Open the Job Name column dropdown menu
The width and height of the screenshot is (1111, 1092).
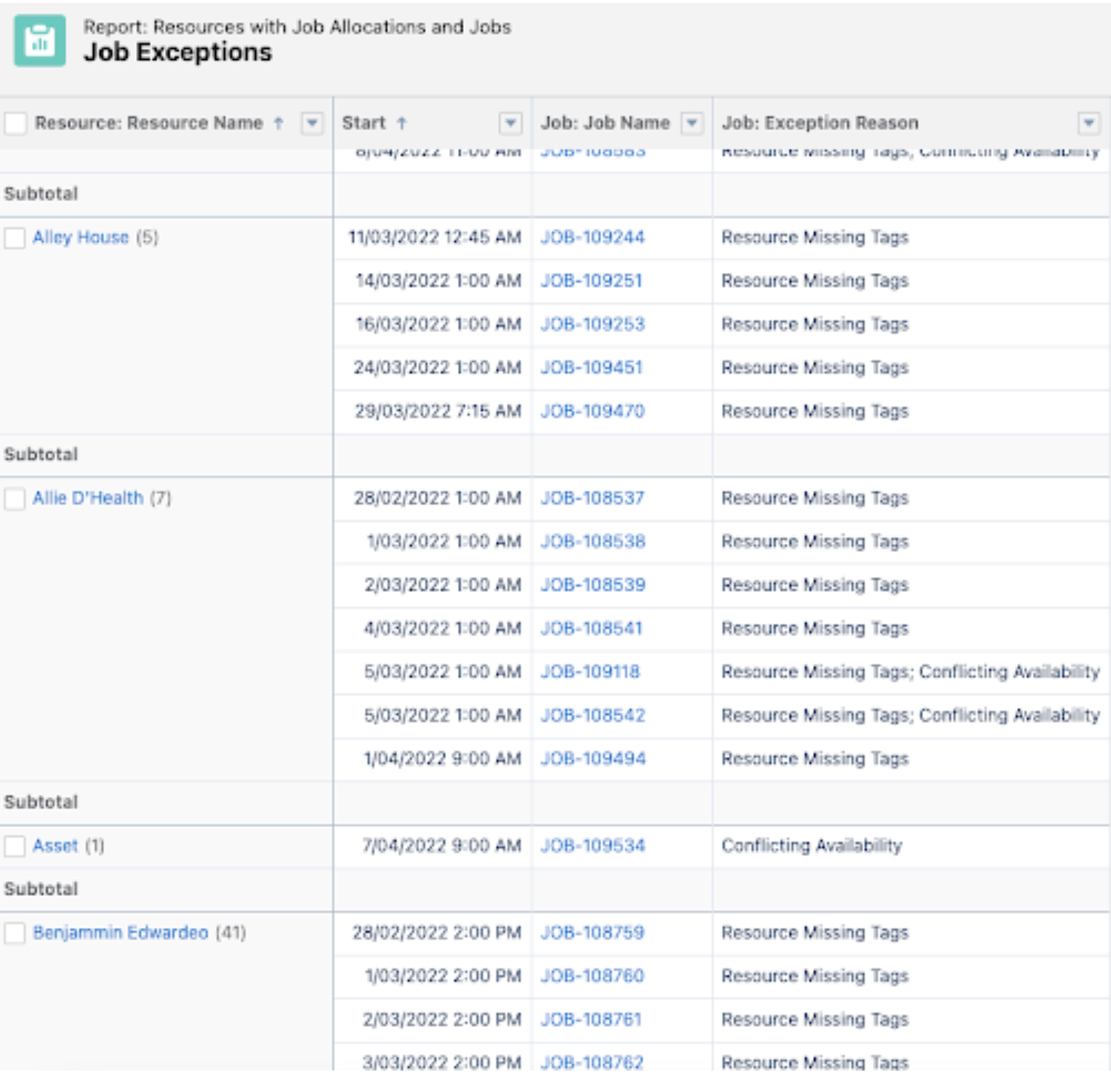pos(692,123)
